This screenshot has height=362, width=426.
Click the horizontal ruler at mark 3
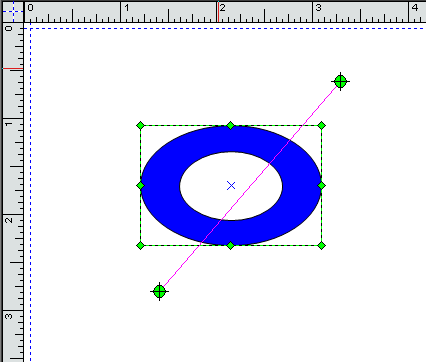pyautogui.click(x=318, y=8)
